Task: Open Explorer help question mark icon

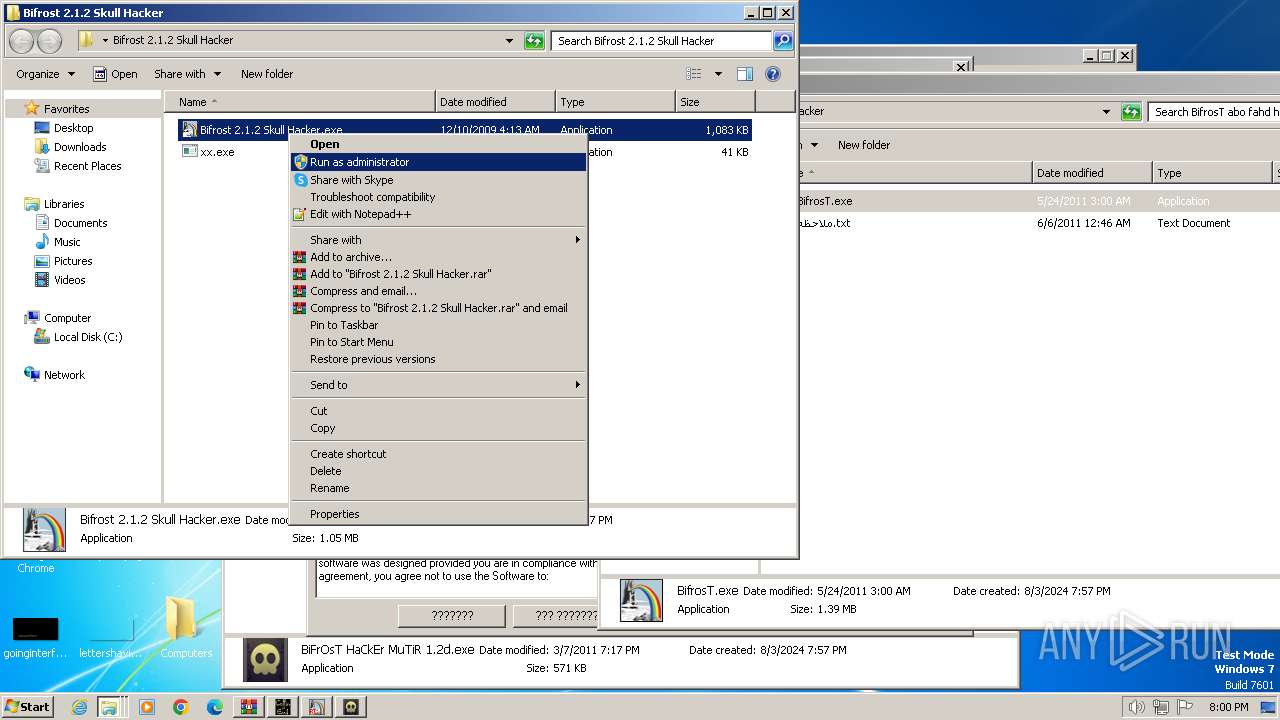Action: [772, 74]
